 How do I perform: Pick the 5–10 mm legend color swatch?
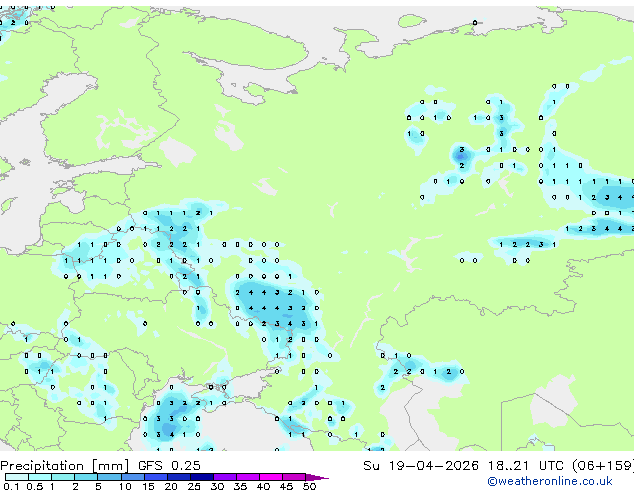tap(109, 477)
